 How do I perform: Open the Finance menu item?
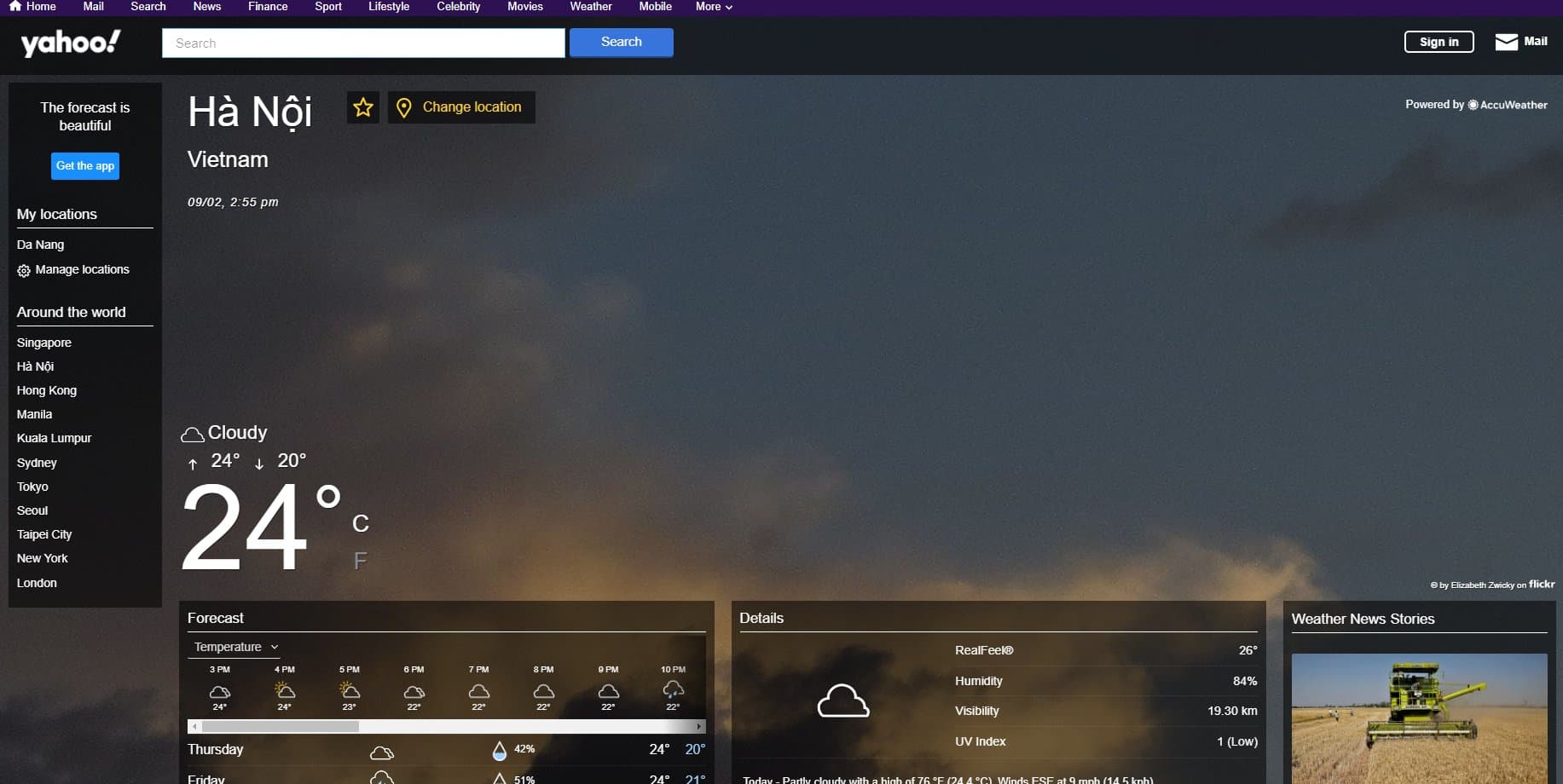[x=268, y=6]
